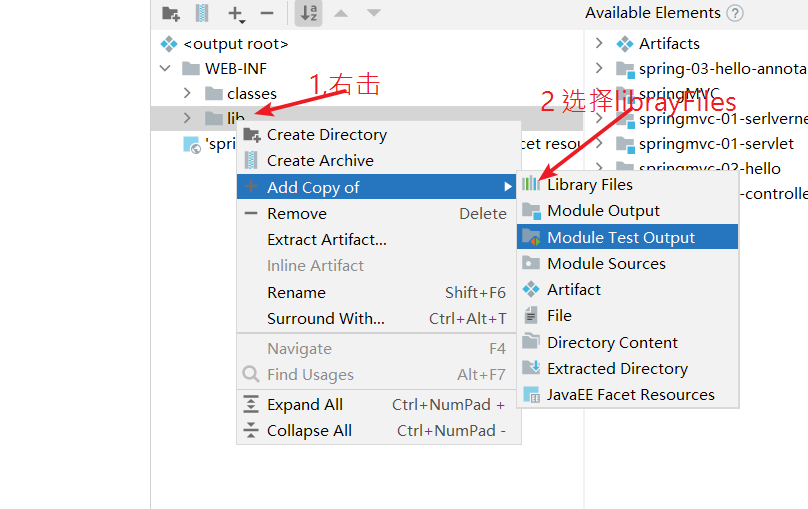Collapse the WEB-INF folder
This screenshot has height=509, width=808.
click(165, 69)
